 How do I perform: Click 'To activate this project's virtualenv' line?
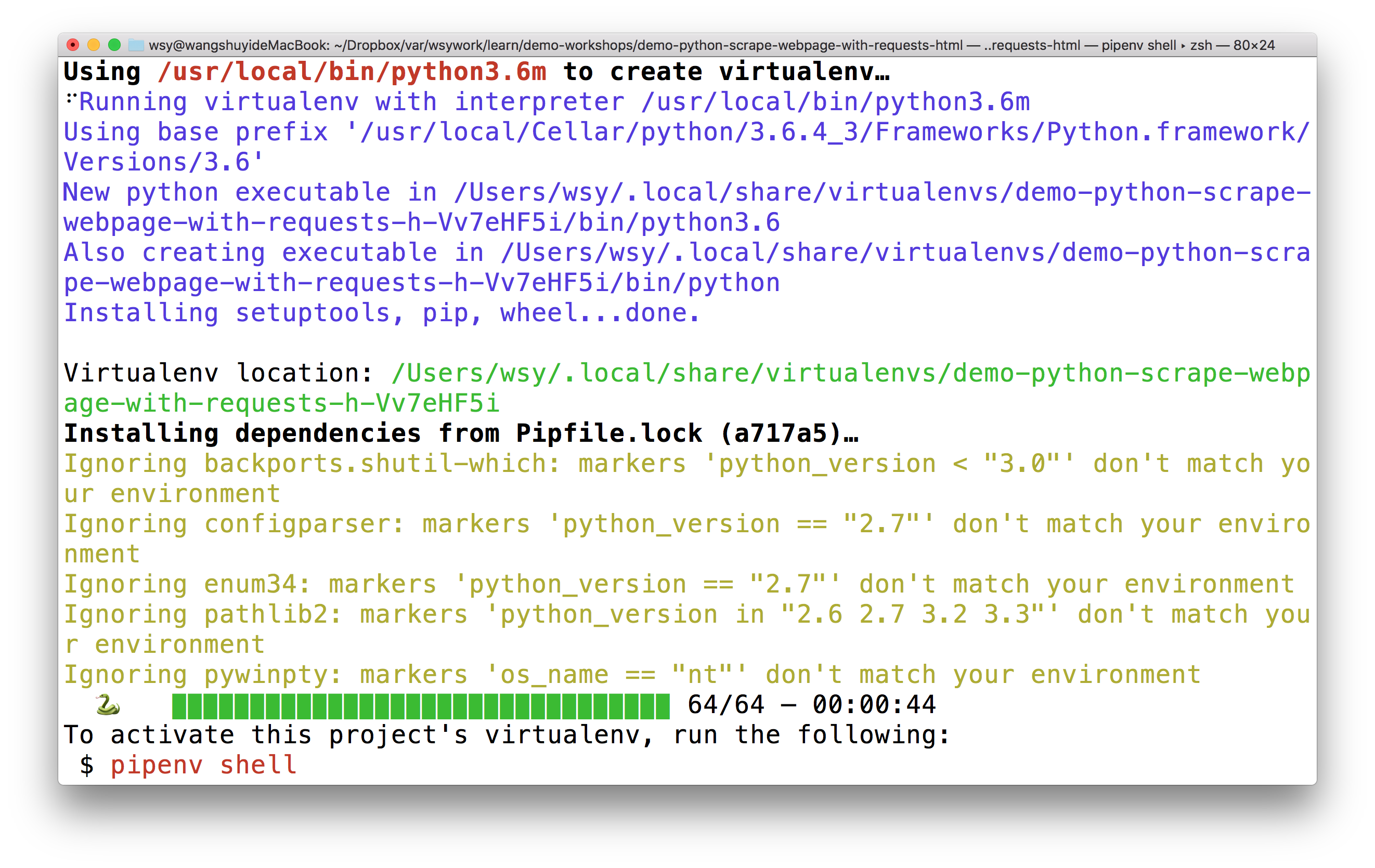506,735
